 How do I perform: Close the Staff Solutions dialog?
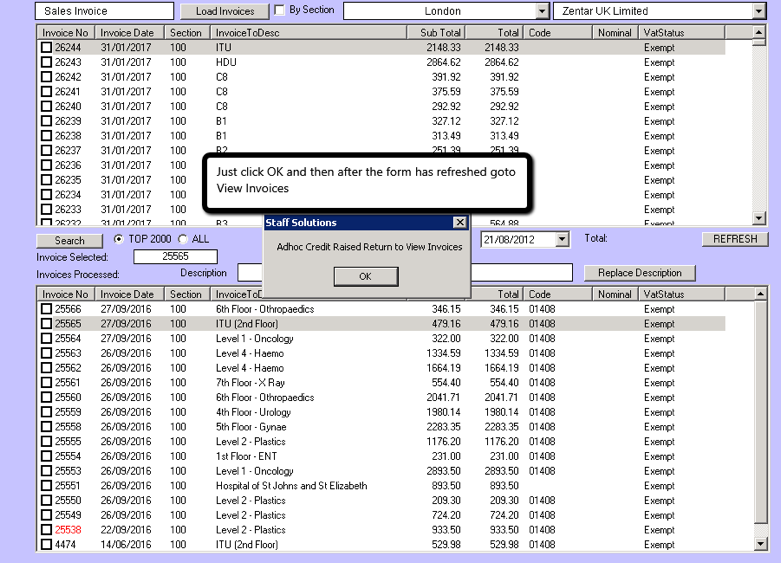pyautogui.click(x=459, y=223)
